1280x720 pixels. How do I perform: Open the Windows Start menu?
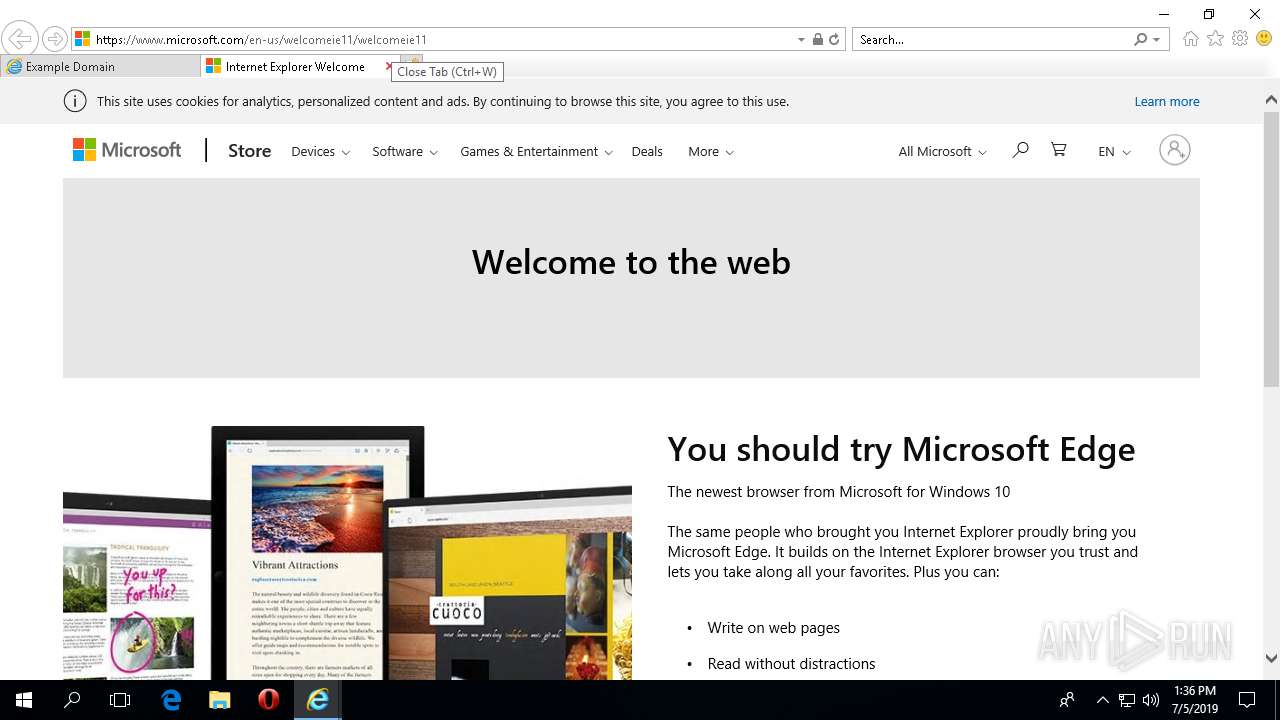click(x=24, y=700)
